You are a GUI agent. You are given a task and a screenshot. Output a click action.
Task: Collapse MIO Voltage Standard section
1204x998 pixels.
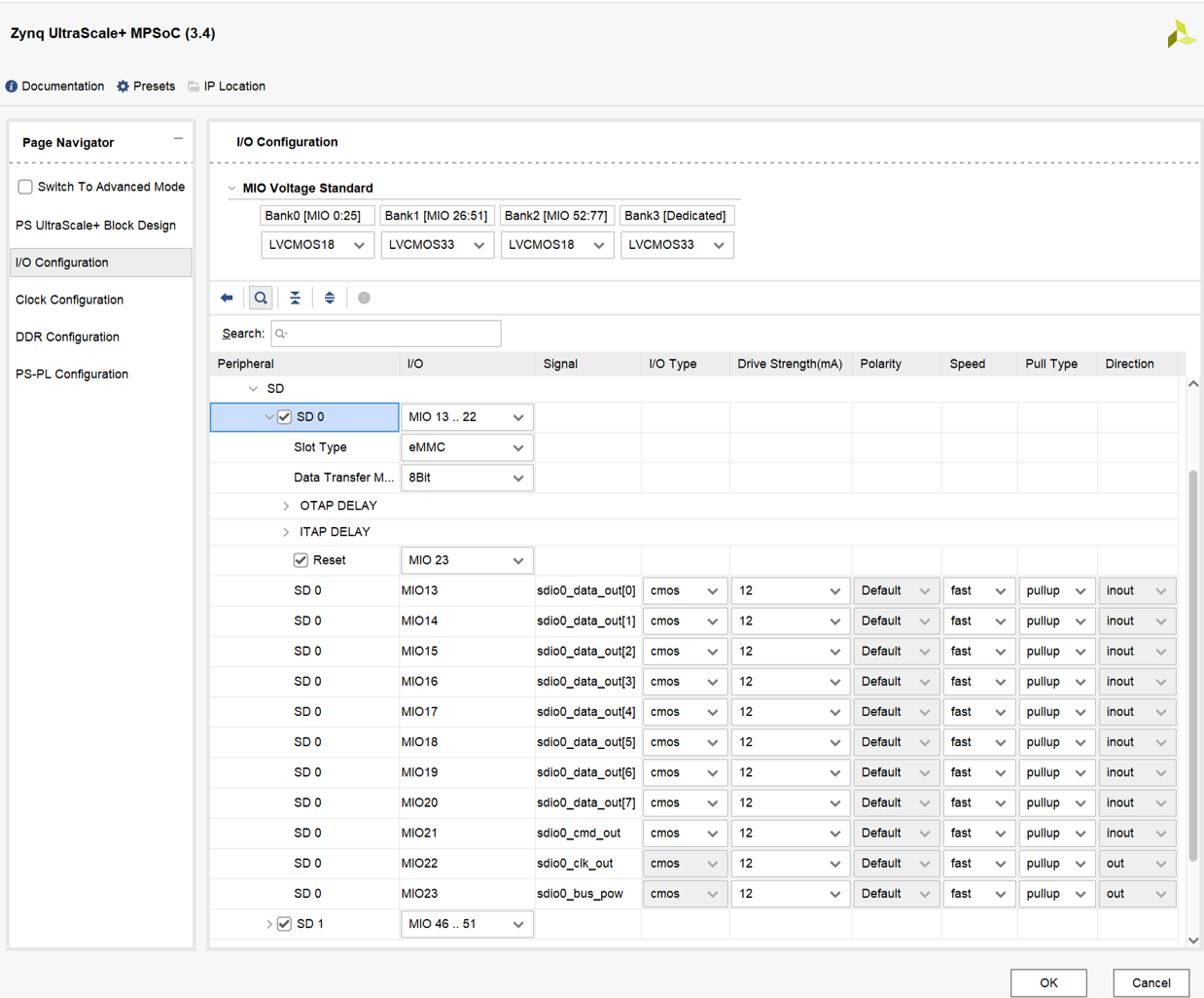click(x=231, y=189)
